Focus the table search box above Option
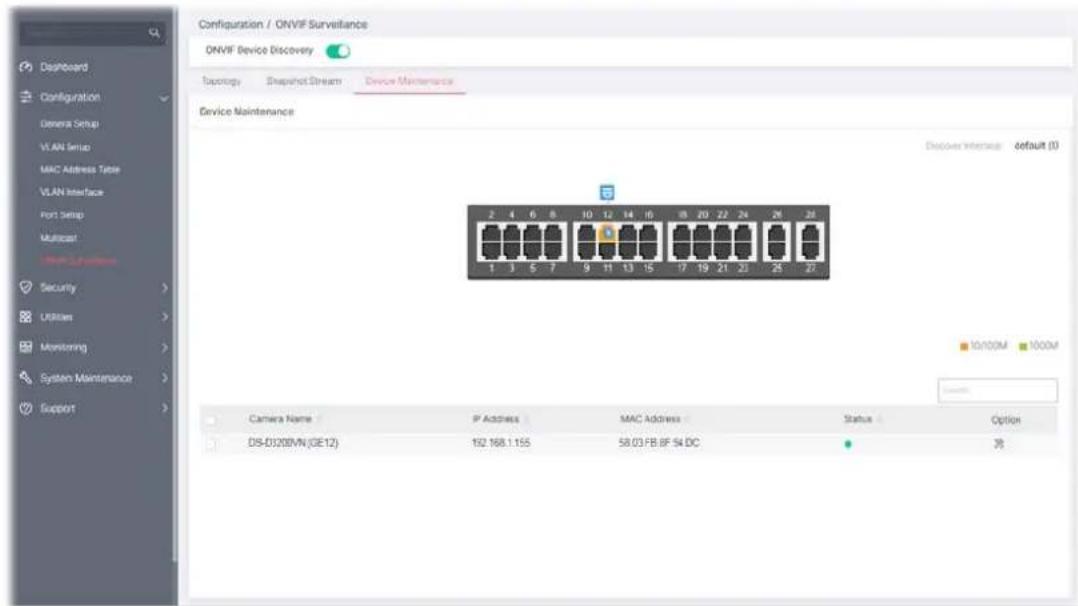 coord(998,390)
